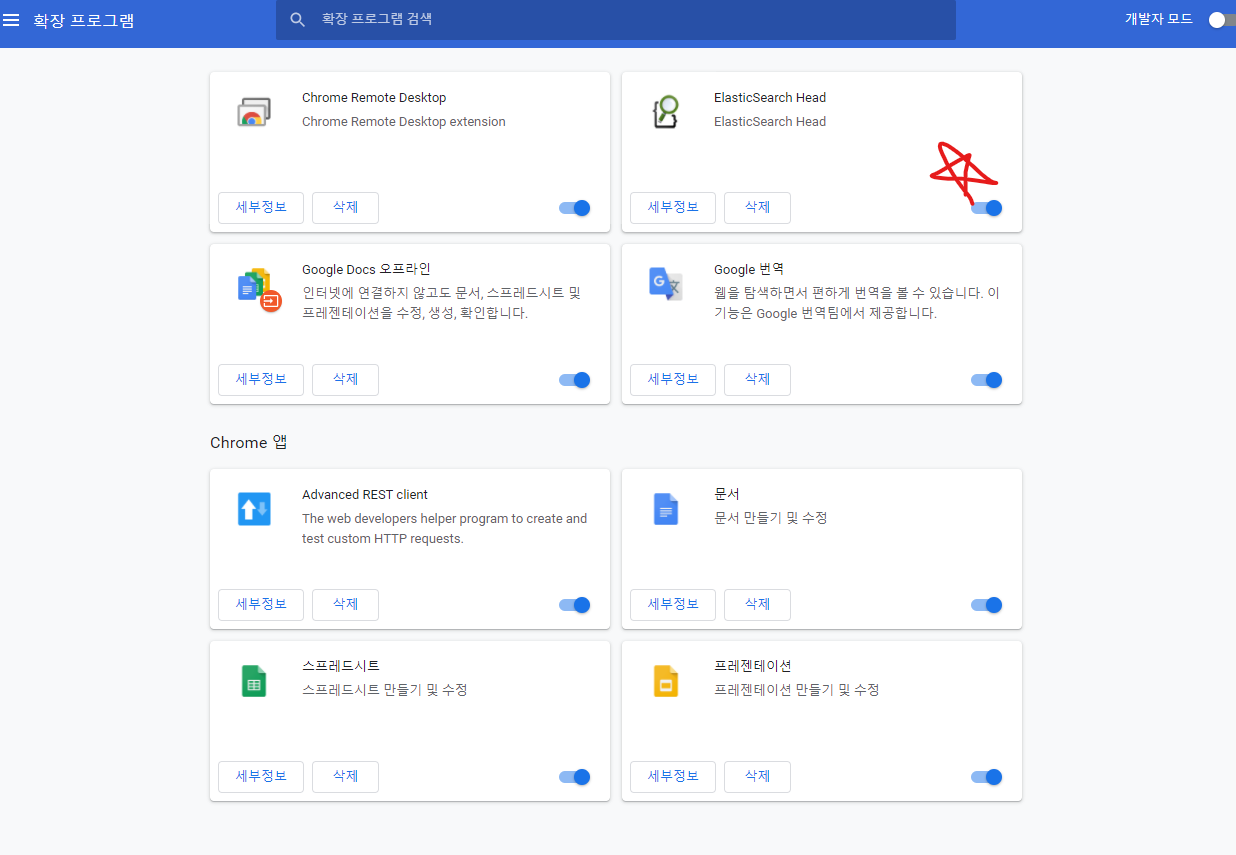1236x855 pixels.
Task: Open 세부정보 for Chrome Remote Desktop
Action: click(261, 208)
